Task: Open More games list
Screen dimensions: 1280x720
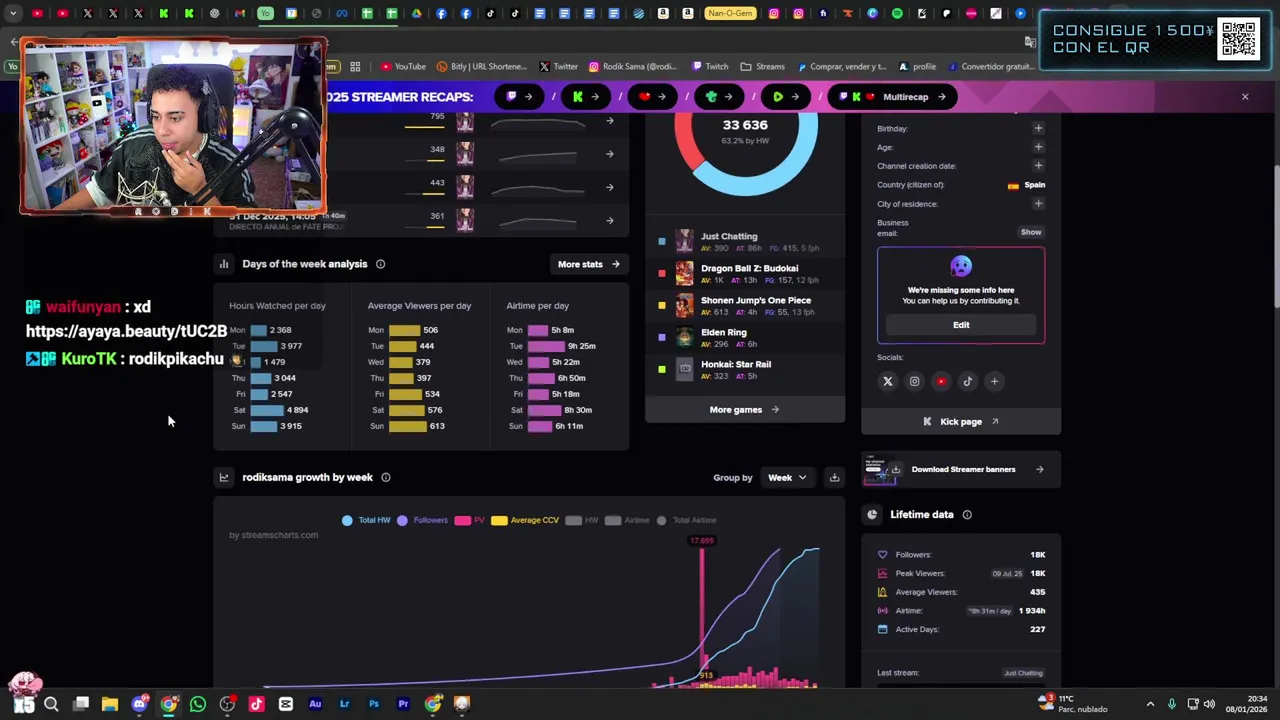Action: (x=744, y=410)
